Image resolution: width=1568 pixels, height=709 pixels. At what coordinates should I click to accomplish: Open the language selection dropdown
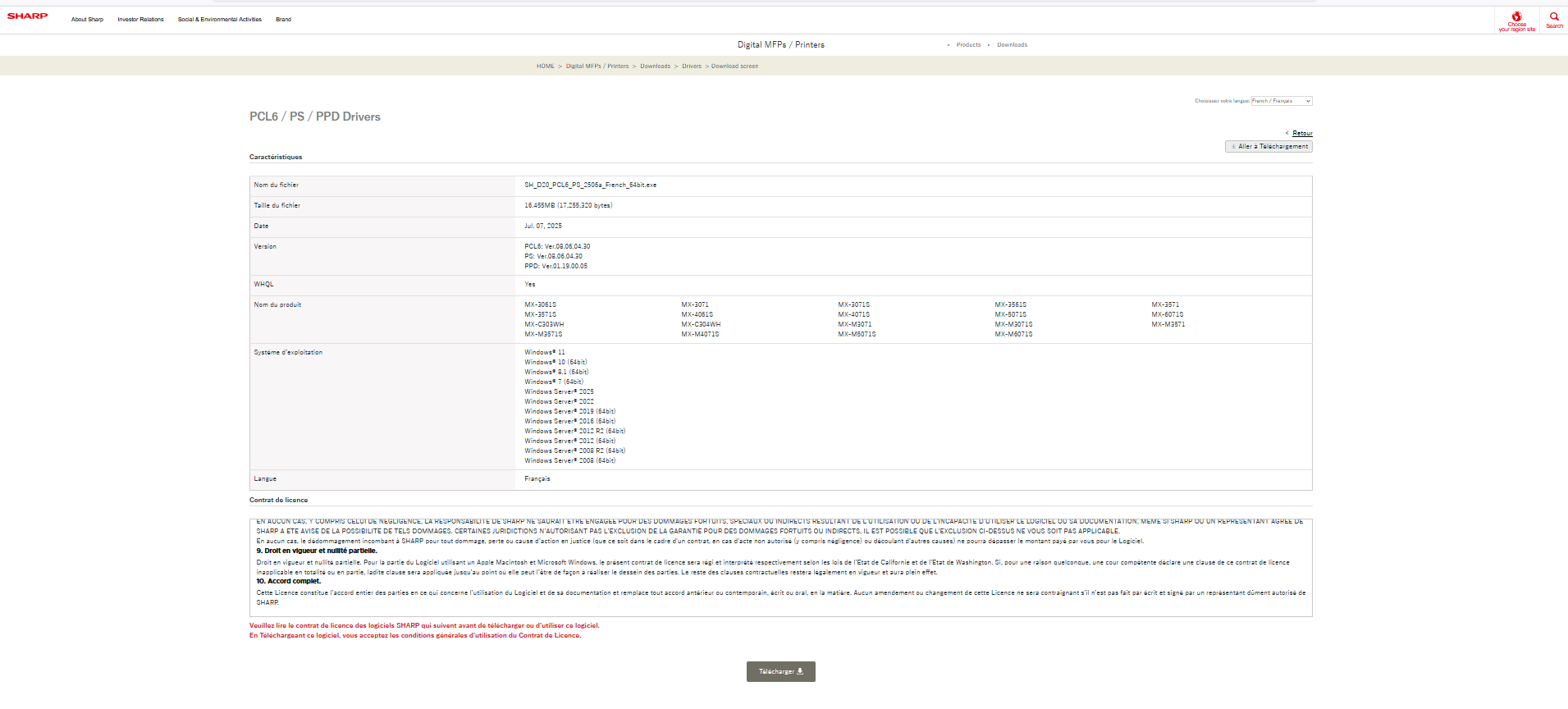pos(1282,101)
